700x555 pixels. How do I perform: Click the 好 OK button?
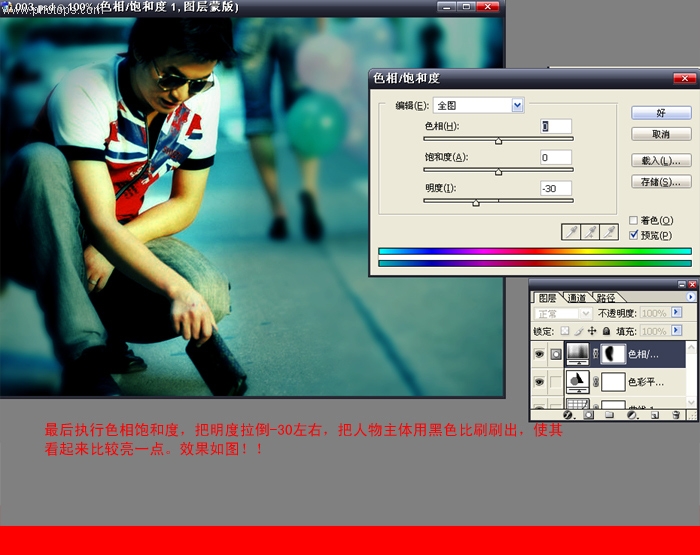pyautogui.click(x=661, y=113)
